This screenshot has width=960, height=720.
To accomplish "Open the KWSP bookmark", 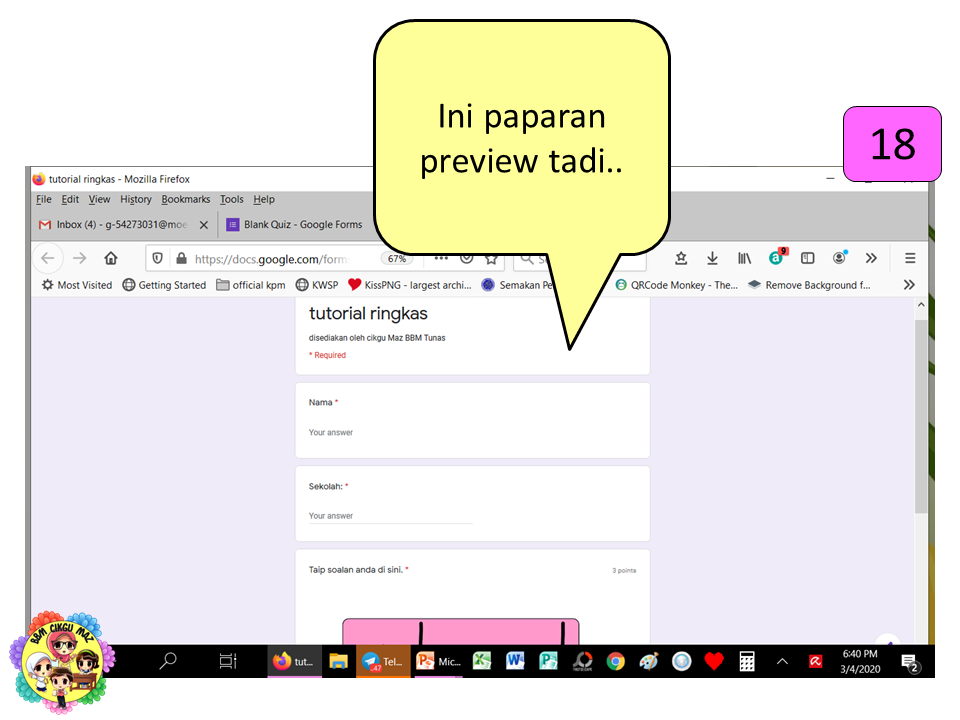I will point(317,285).
